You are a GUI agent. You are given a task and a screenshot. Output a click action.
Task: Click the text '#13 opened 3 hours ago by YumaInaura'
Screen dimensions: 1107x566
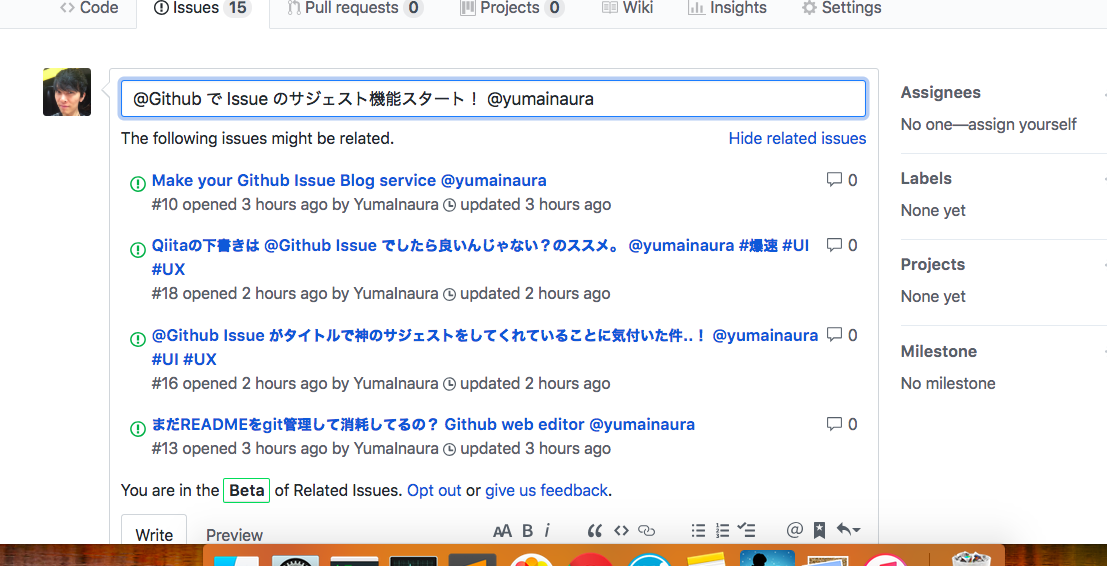click(x=295, y=449)
